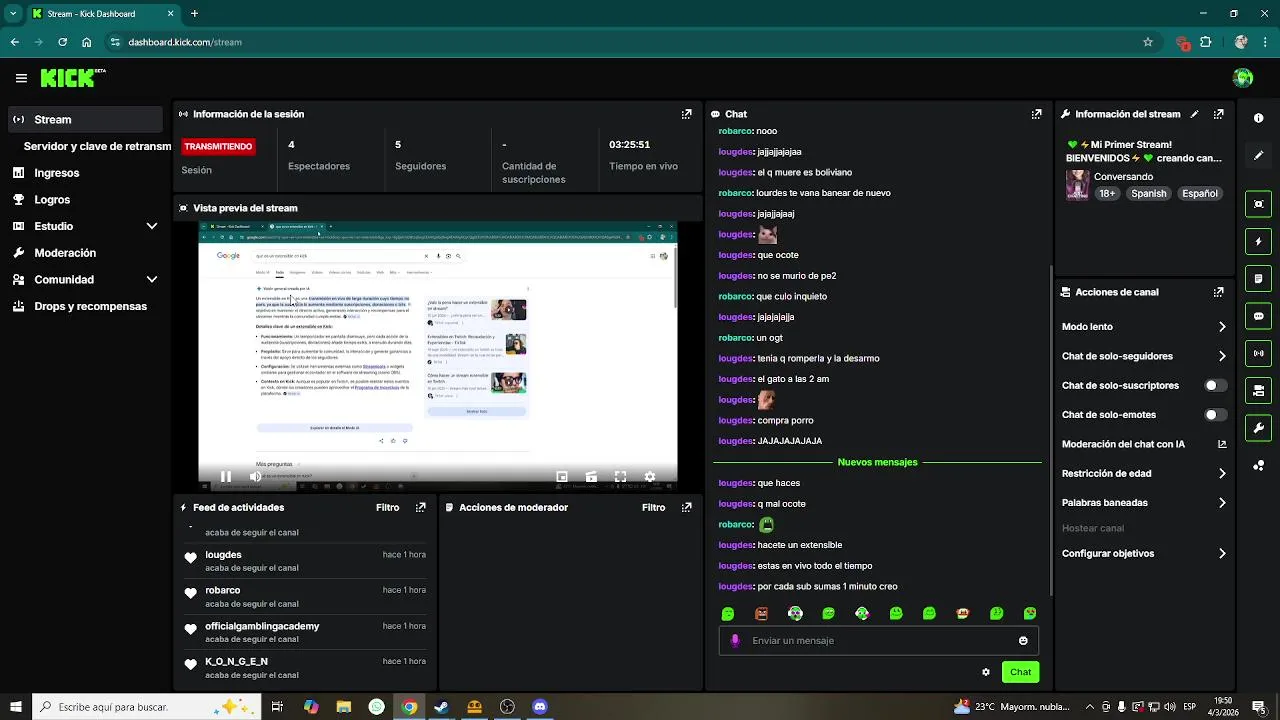Open Discord from Windows taskbar
1280x720 pixels.
[540, 707]
